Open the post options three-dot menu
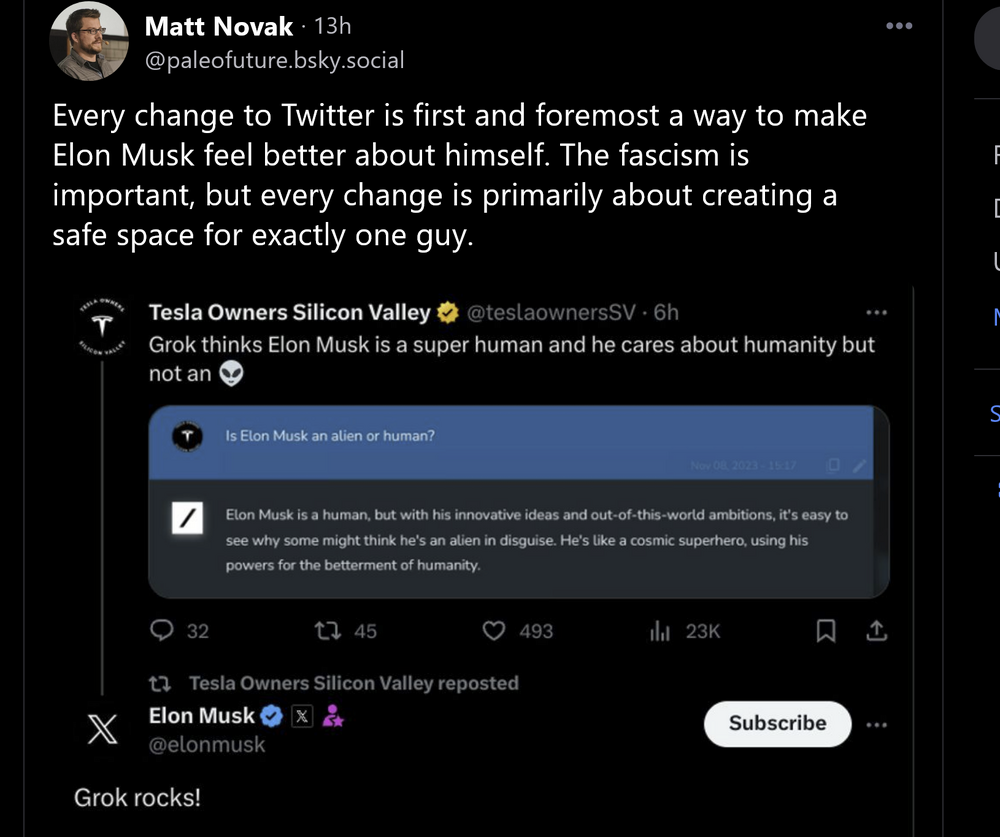The height and width of the screenshot is (837, 1000). tap(899, 26)
